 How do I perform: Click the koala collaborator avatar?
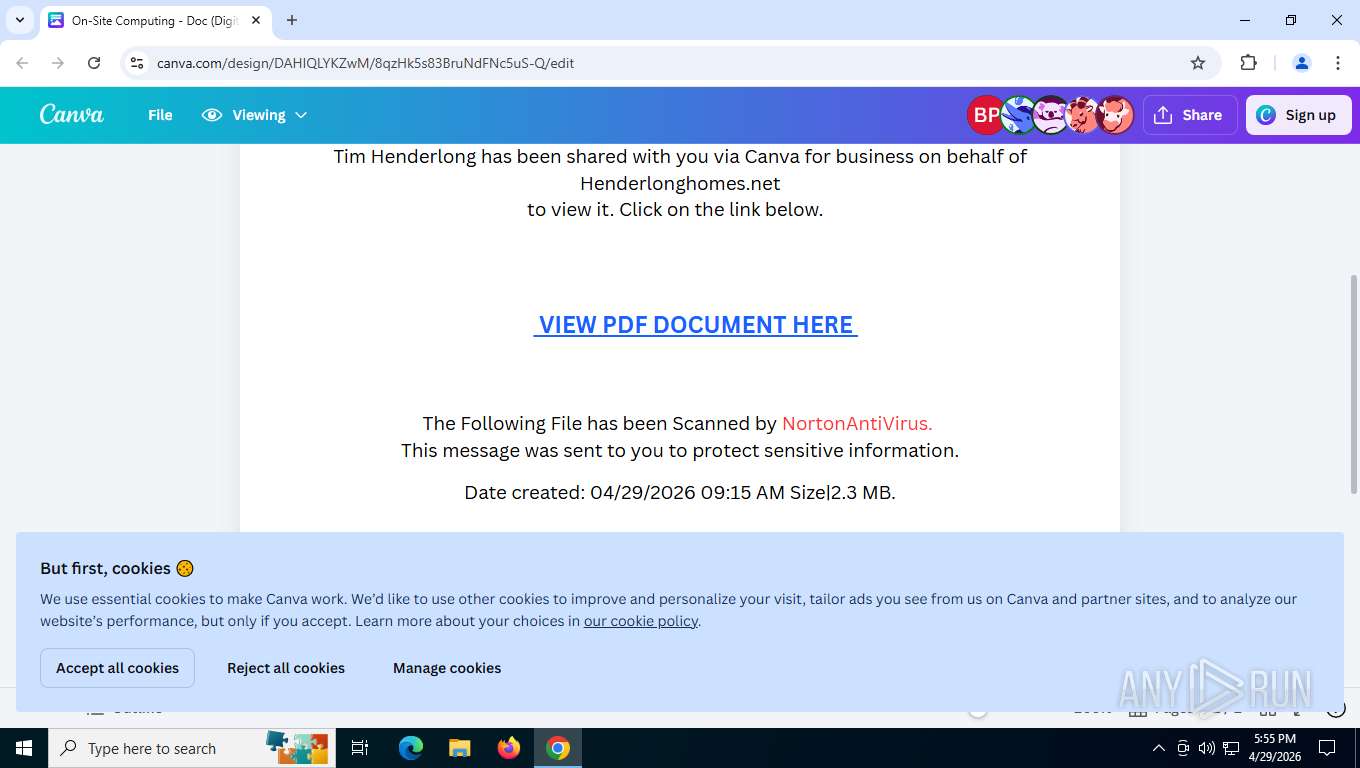click(x=1050, y=115)
